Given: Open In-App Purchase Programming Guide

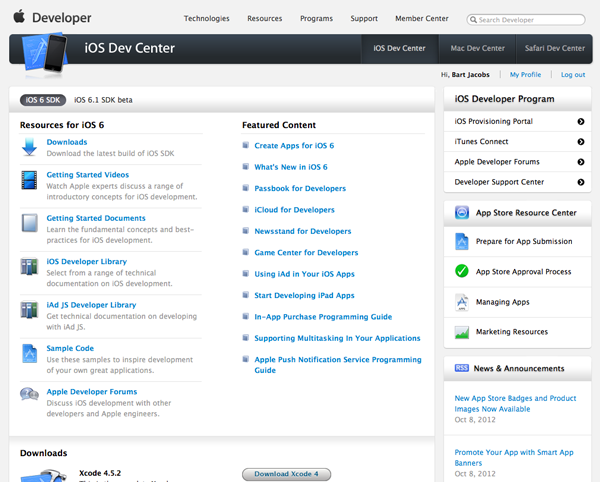Looking at the screenshot, I should 323,317.
